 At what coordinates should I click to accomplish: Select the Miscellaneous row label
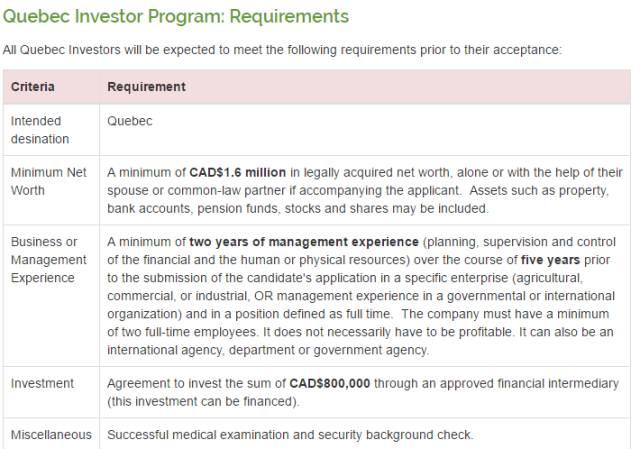tap(51, 435)
